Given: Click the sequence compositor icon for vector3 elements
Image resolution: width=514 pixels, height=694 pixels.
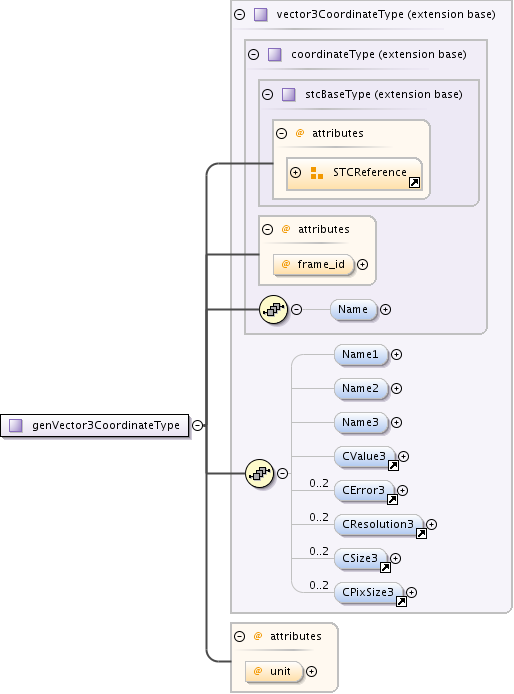Looking at the screenshot, I should click(259, 474).
